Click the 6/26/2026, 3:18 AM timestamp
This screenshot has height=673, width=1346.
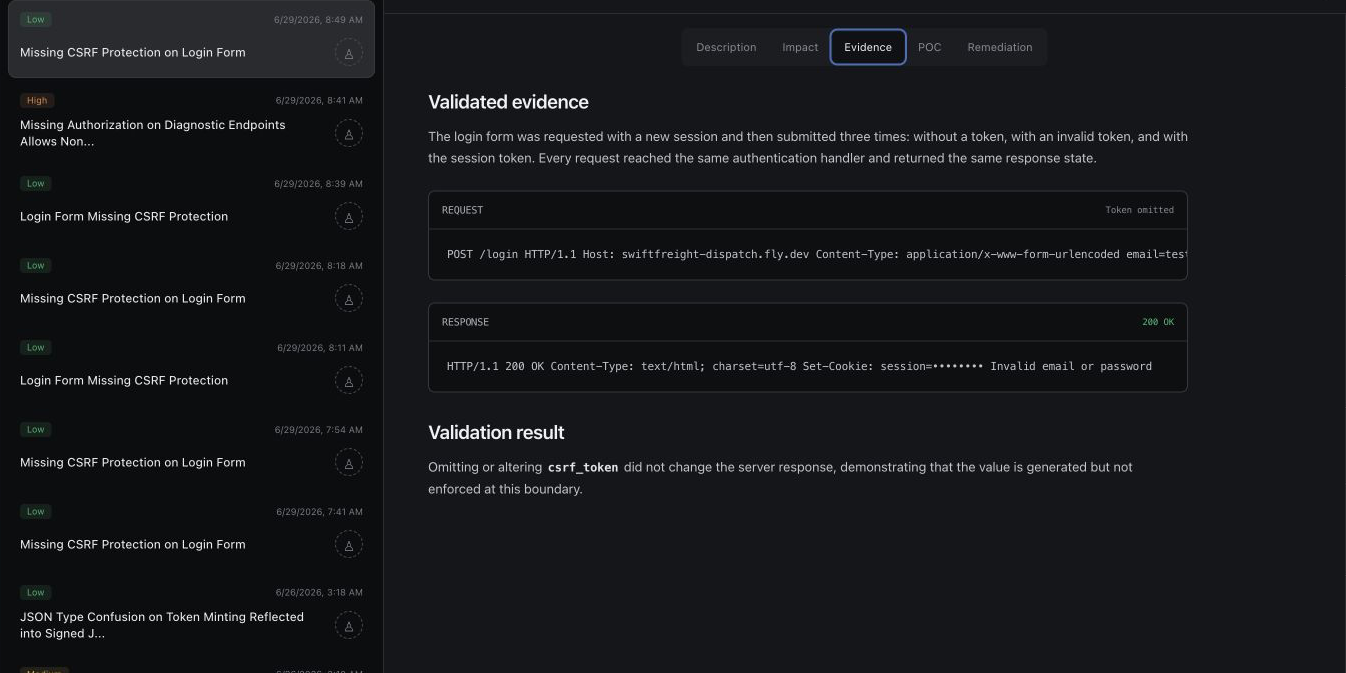click(319, 594)
